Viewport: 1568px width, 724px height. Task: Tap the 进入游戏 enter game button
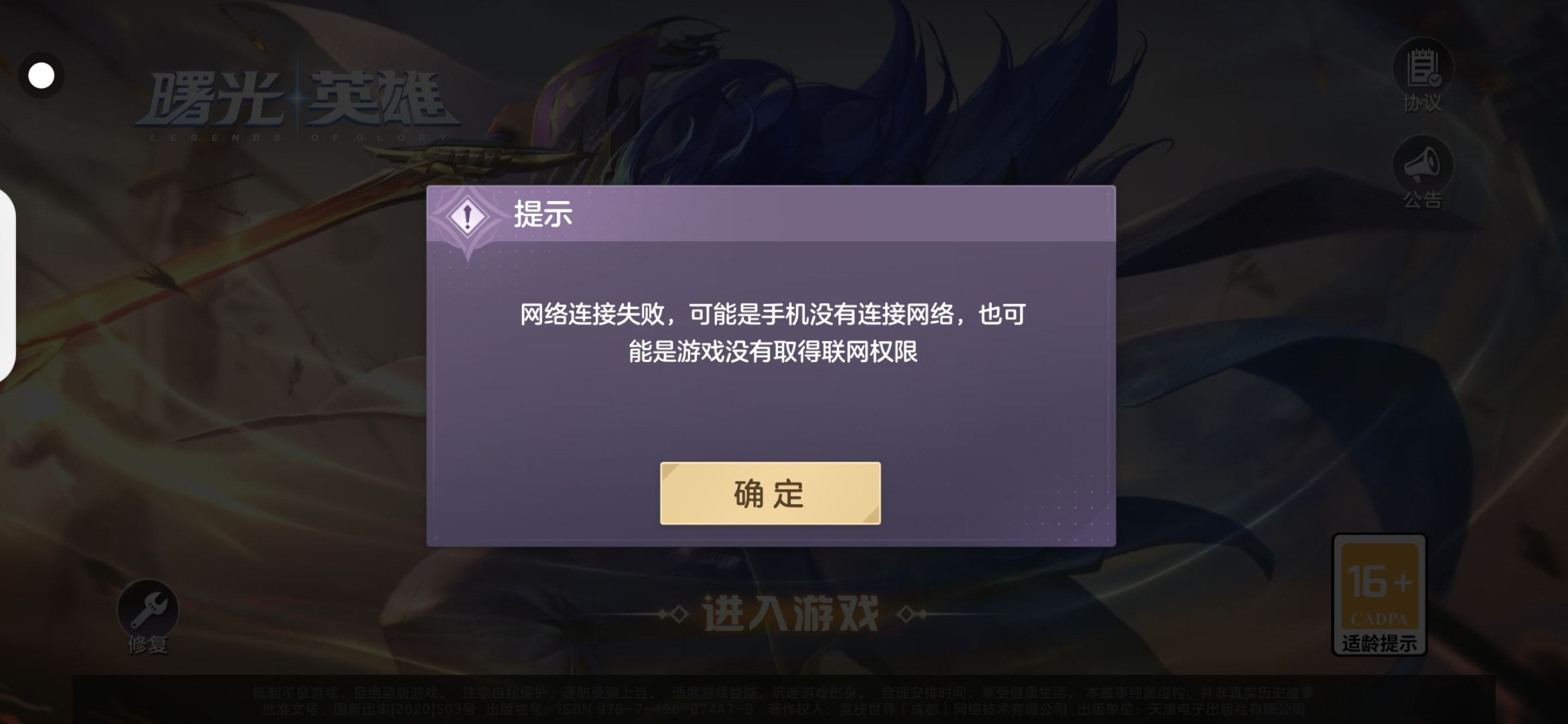(x=790, y=614)
